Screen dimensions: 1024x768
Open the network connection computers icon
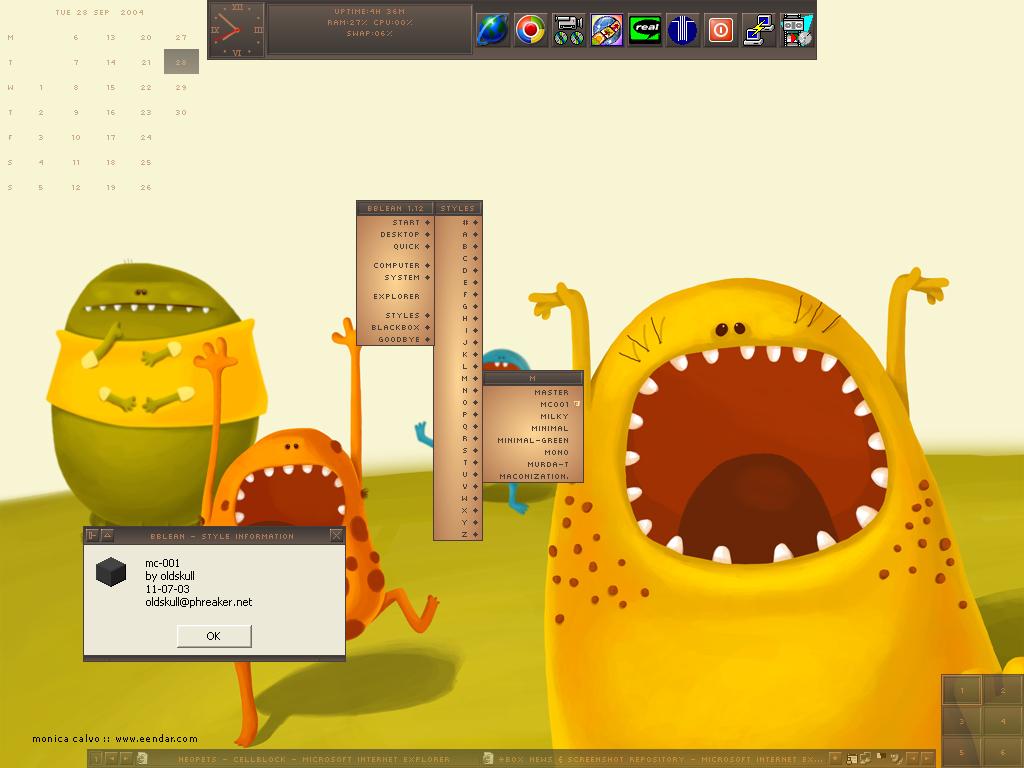758,30
